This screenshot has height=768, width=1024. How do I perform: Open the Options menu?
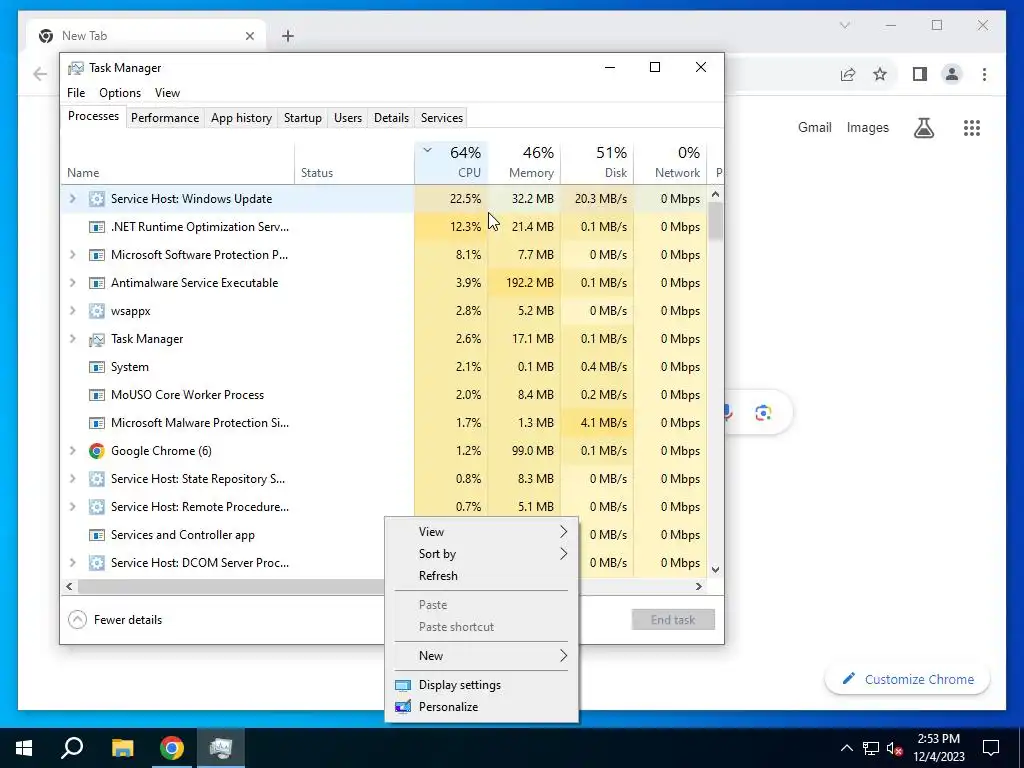click(120, 93)
